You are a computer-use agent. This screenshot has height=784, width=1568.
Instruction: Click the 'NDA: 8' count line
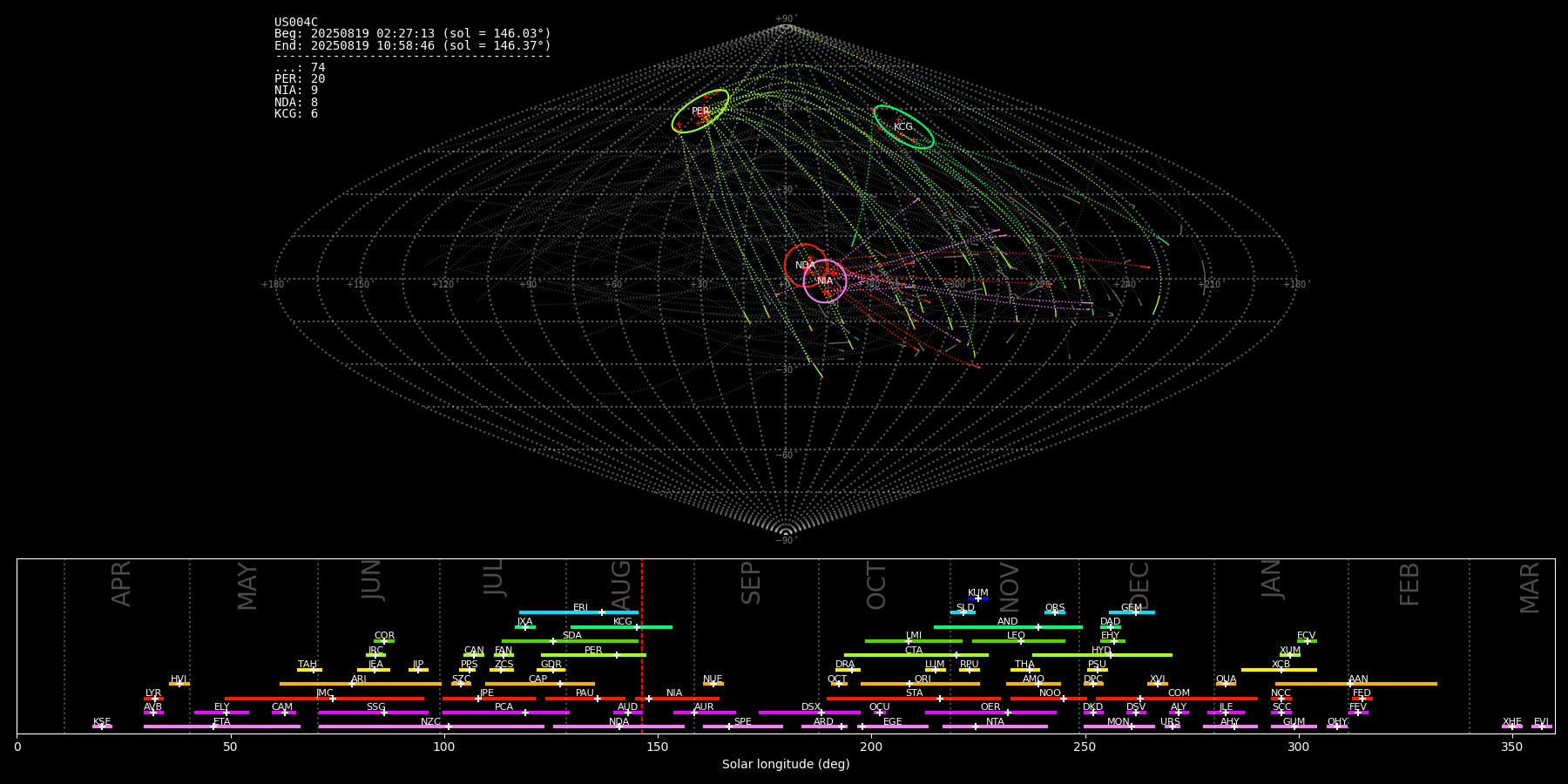tap(296, 103)
